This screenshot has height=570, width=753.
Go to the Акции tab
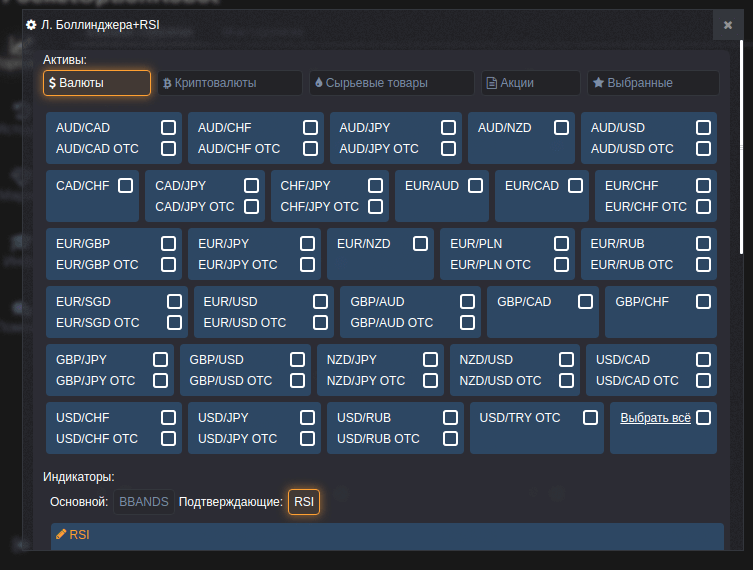(x=530, y=83)
